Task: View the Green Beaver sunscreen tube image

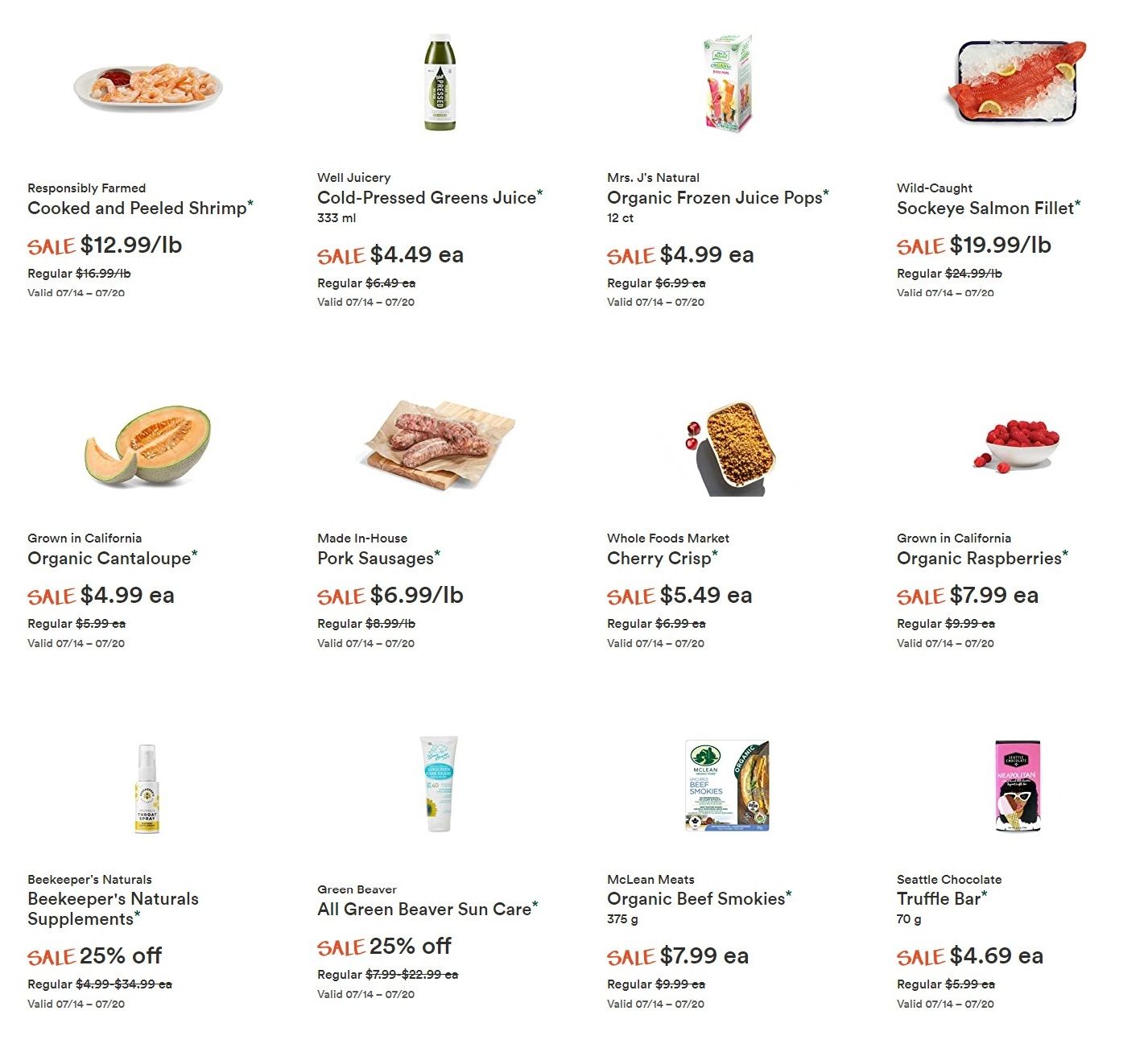Action: [439, 784]
